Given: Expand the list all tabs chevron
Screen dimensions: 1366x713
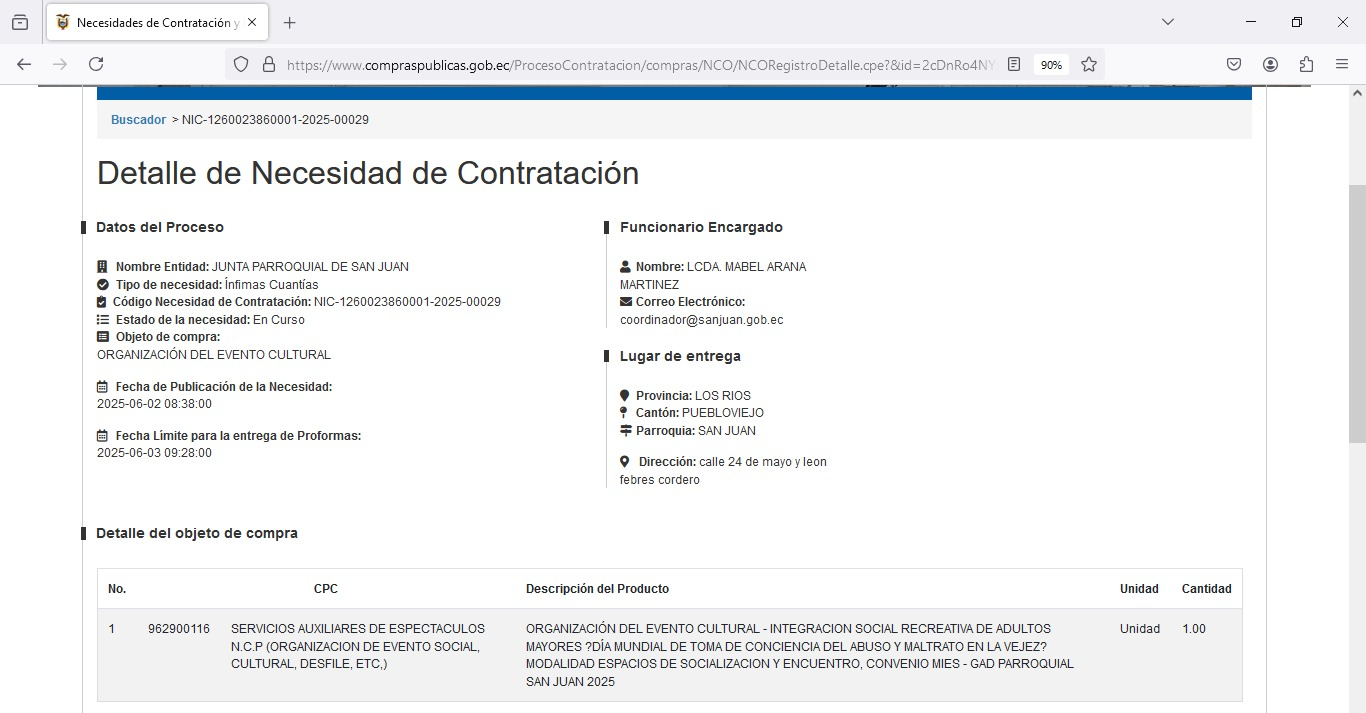Looking at the screenshot, I should [1167, 22].
